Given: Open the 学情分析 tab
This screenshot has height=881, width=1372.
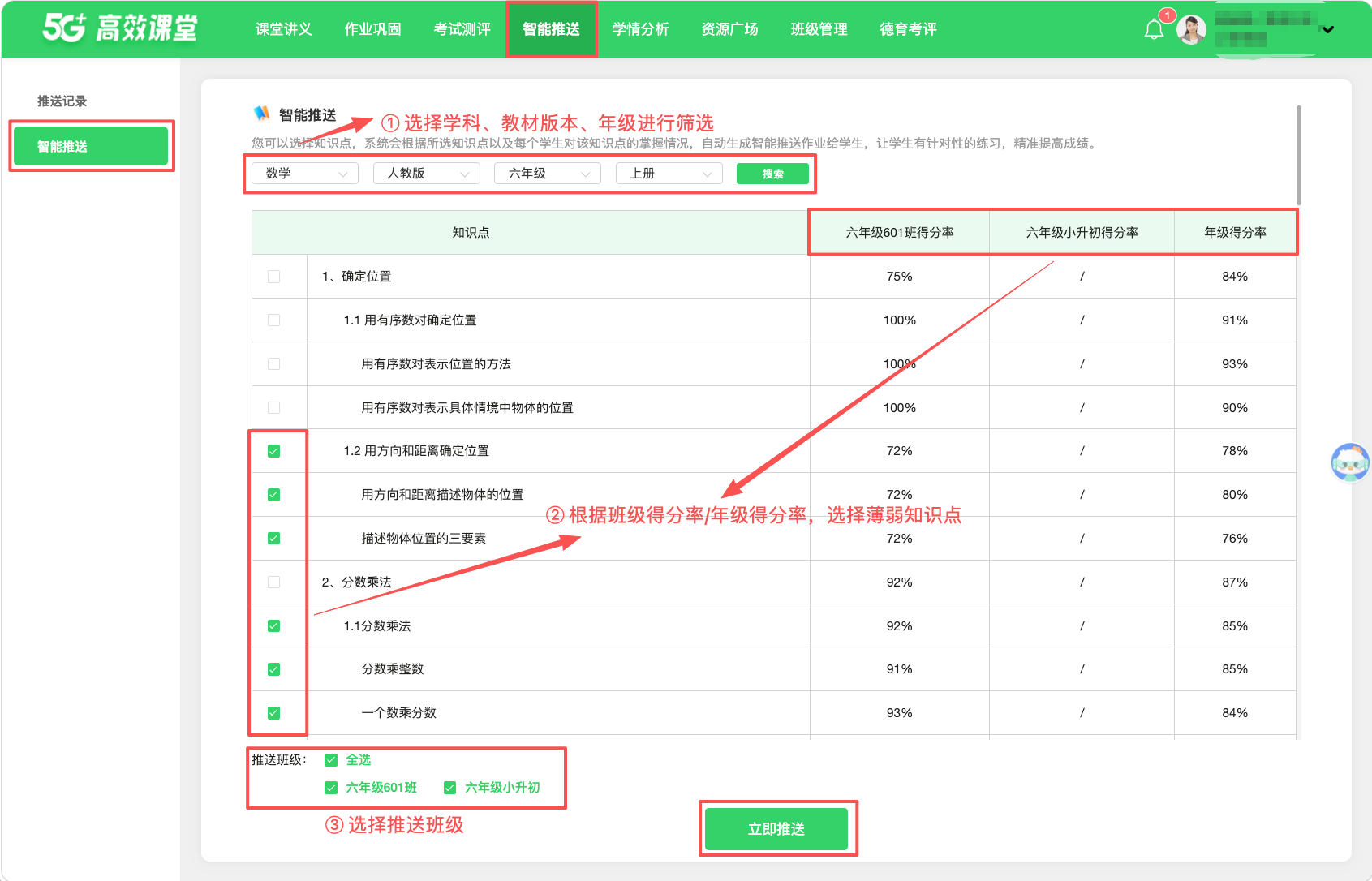Looking at the screenshot, I should [x=640, y=29].
